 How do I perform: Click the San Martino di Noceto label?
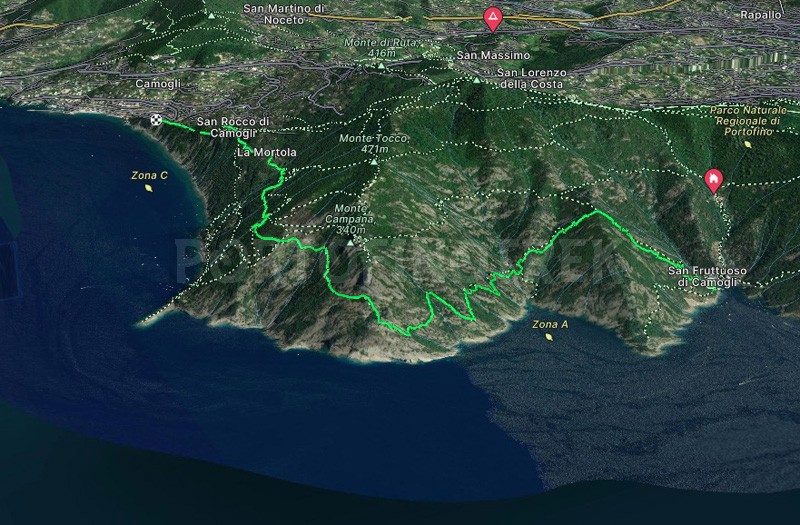284,14
